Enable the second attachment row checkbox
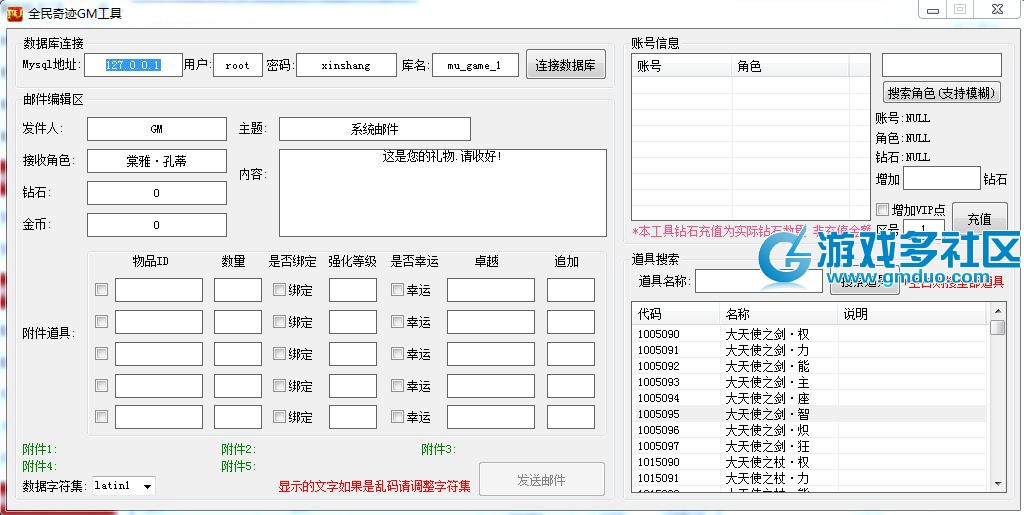The width and height of the screenshot is (1024, 515). [x=101, y=321]
